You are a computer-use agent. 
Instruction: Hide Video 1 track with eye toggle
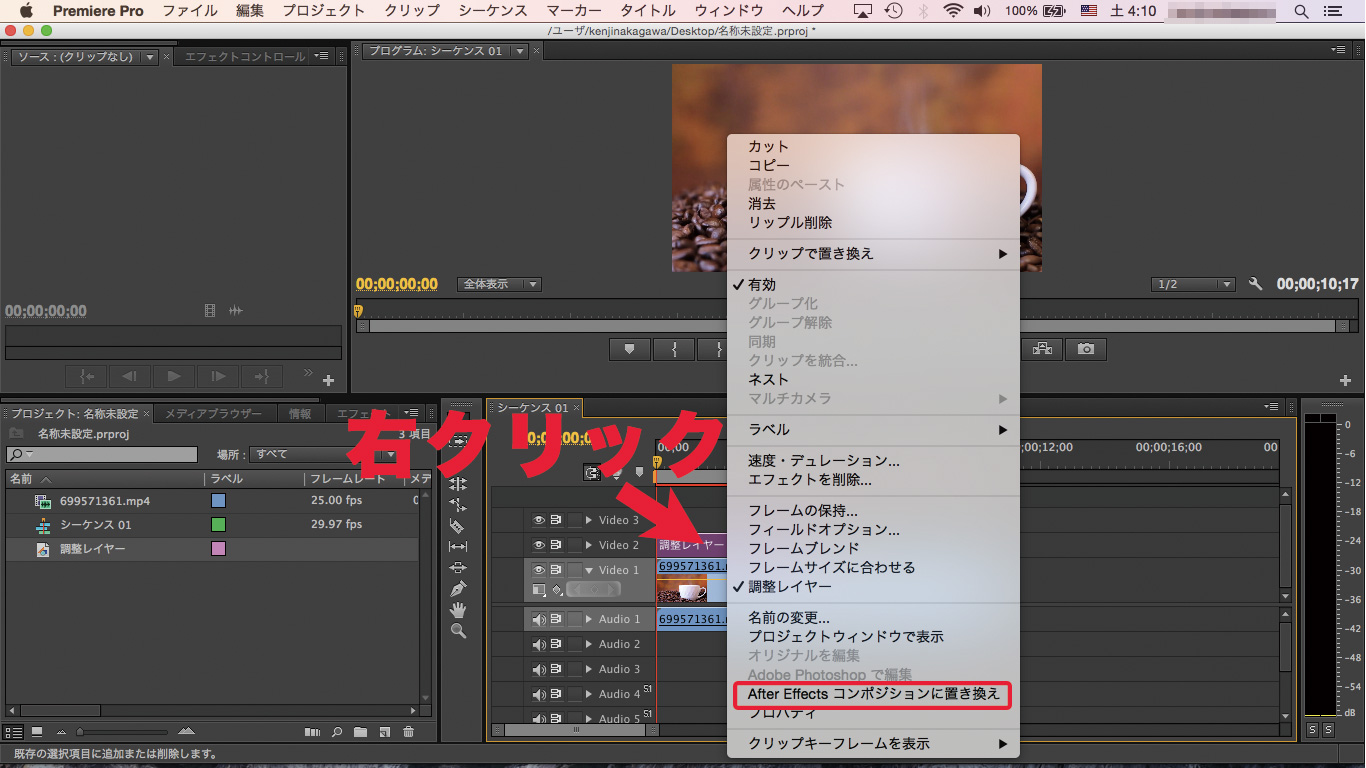point(539,570)
